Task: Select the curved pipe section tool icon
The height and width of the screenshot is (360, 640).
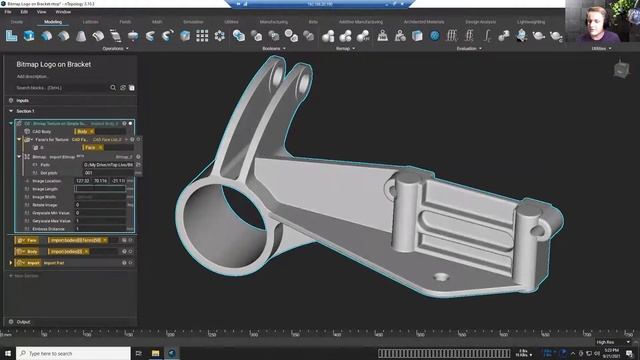Action: (x=98, y=36)
